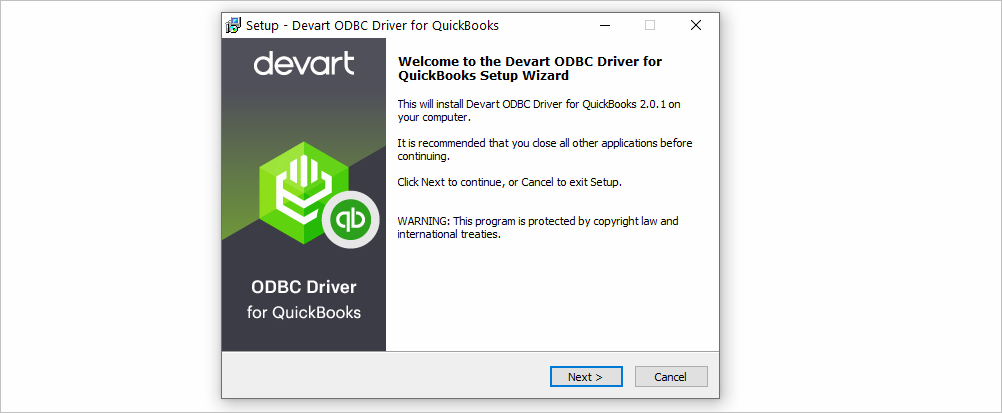
Task: Close the setup wizard window
Action: pos(696,26)
